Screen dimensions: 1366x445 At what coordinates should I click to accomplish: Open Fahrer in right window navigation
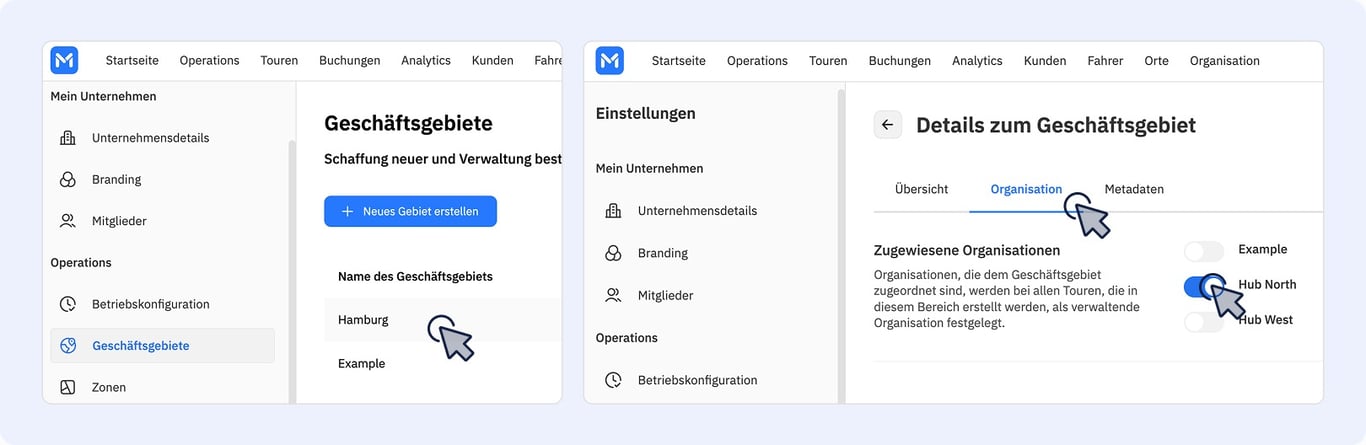[x=1105, y=60]
